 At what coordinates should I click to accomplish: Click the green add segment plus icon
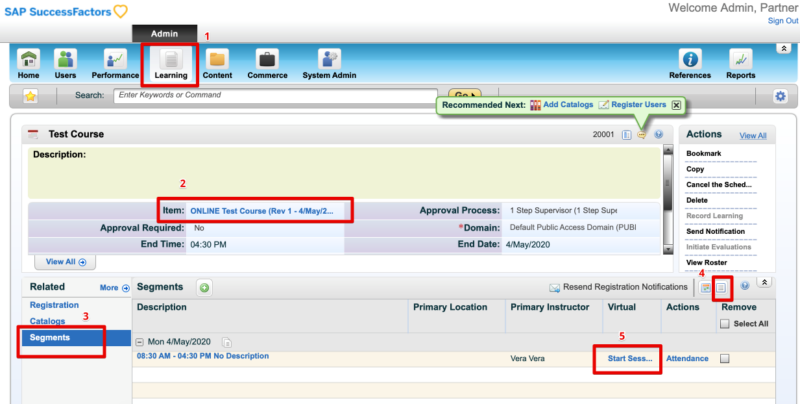tap(204, 288)
